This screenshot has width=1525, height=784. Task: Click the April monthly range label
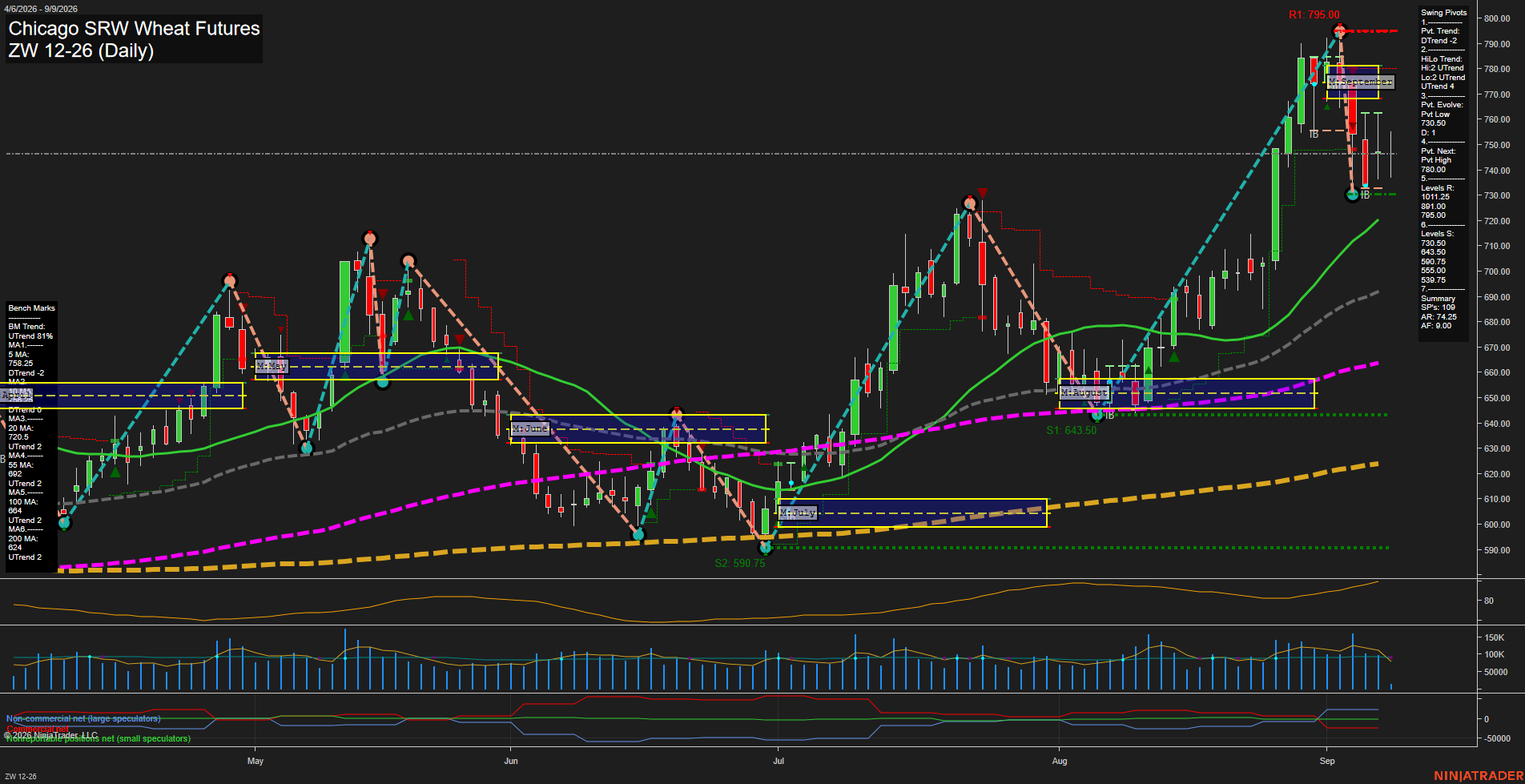17,396
